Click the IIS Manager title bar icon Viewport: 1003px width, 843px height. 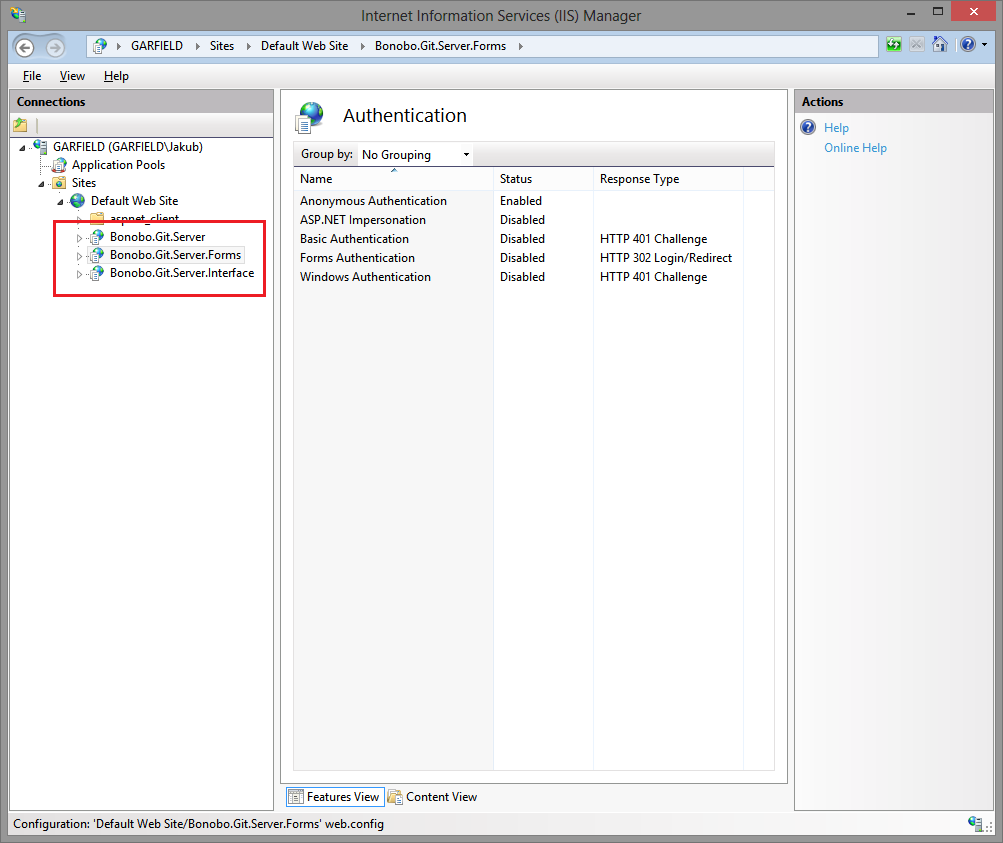coord(19,15)
